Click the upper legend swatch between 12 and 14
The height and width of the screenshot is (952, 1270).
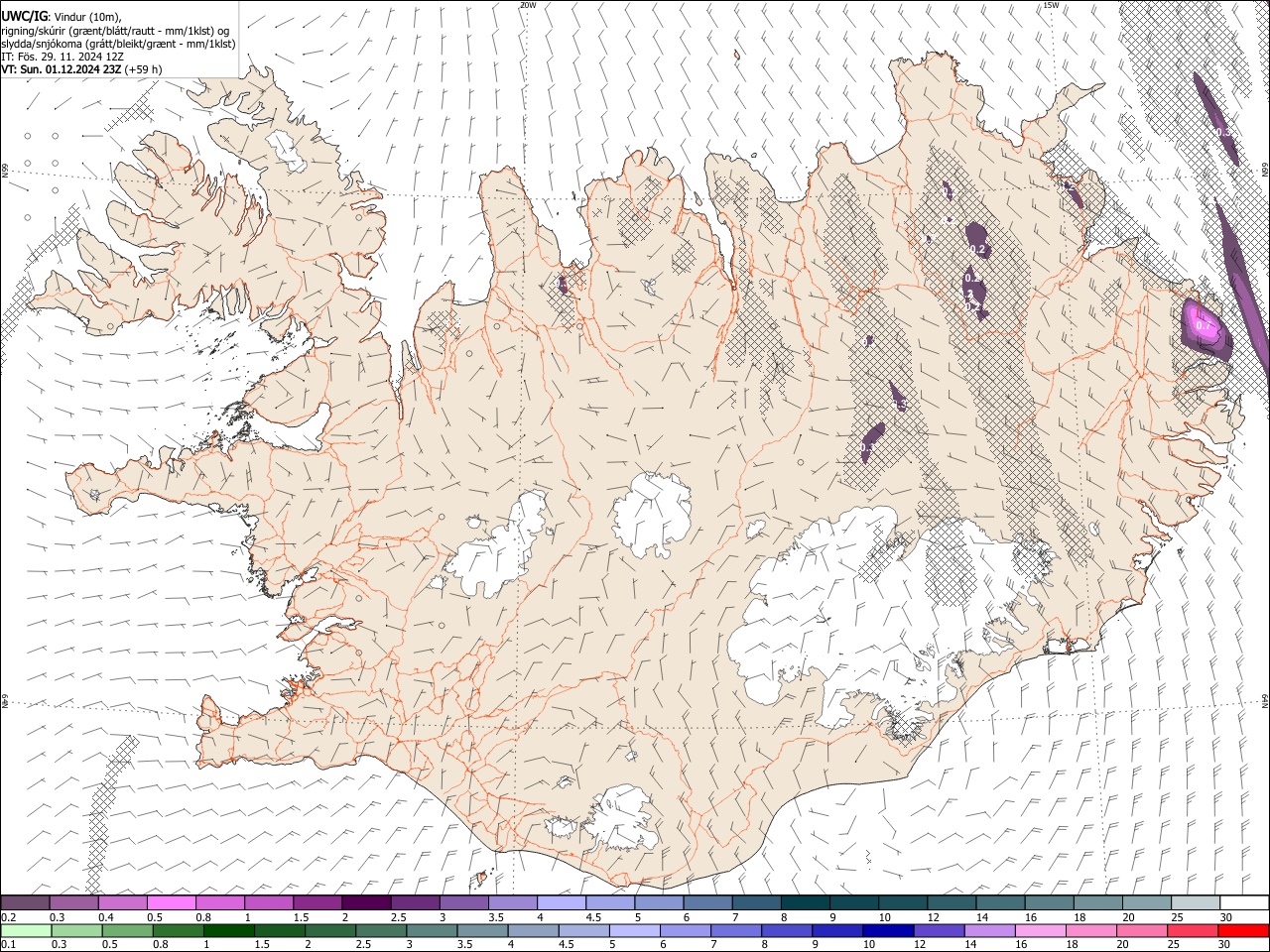pyautogui.click(x=952, y=902)
